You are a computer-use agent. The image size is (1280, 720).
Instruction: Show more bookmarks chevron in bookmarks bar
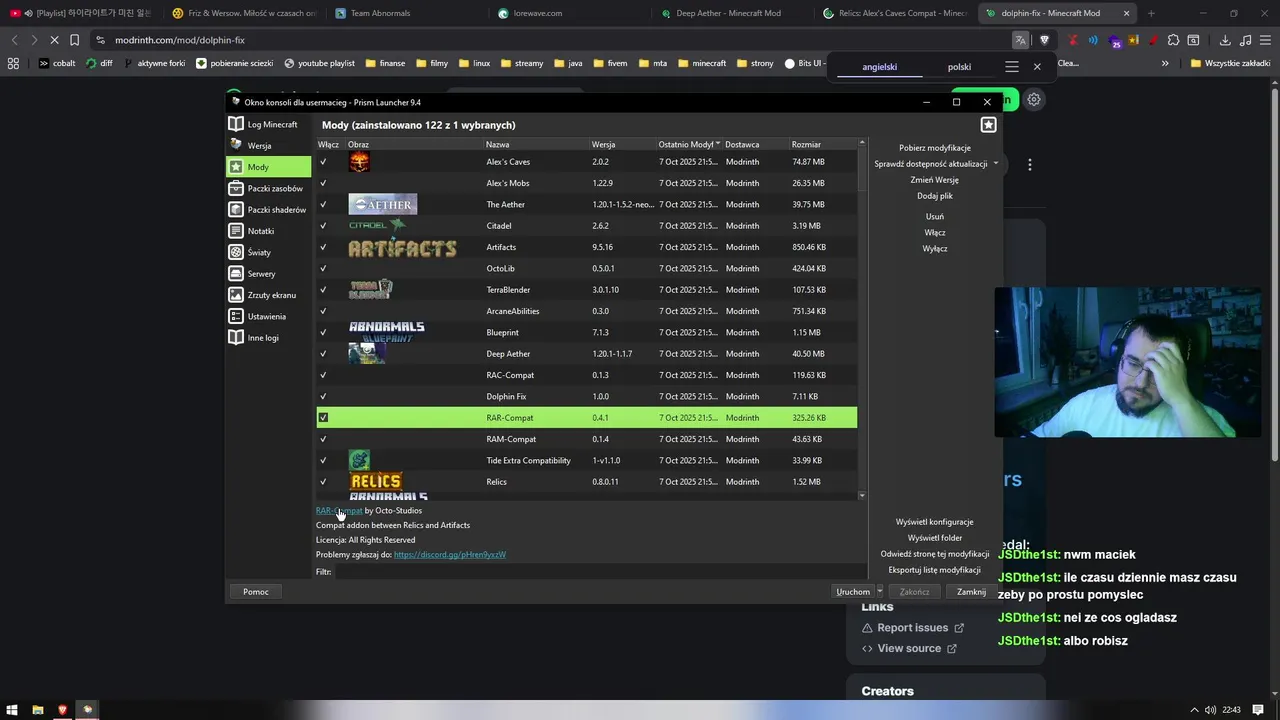(x=1165, y=63)
